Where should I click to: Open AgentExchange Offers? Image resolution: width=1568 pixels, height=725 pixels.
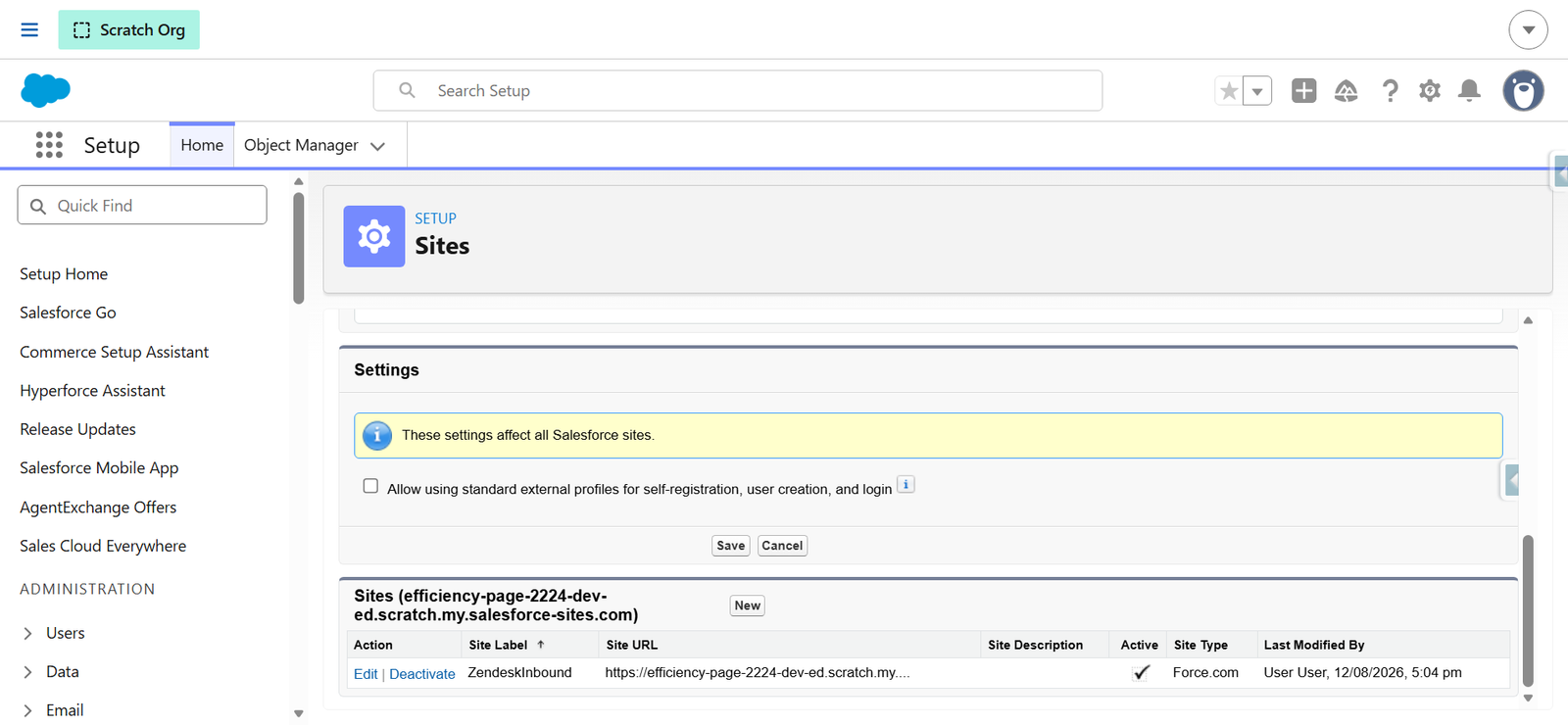pyautogui.click(x=98, y=507)
